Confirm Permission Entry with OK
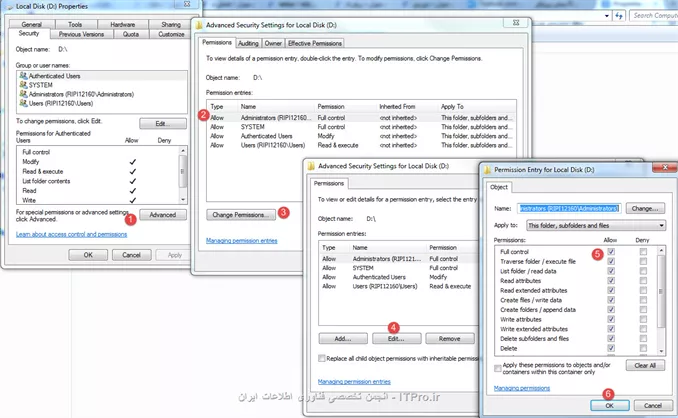 [610, 405]
